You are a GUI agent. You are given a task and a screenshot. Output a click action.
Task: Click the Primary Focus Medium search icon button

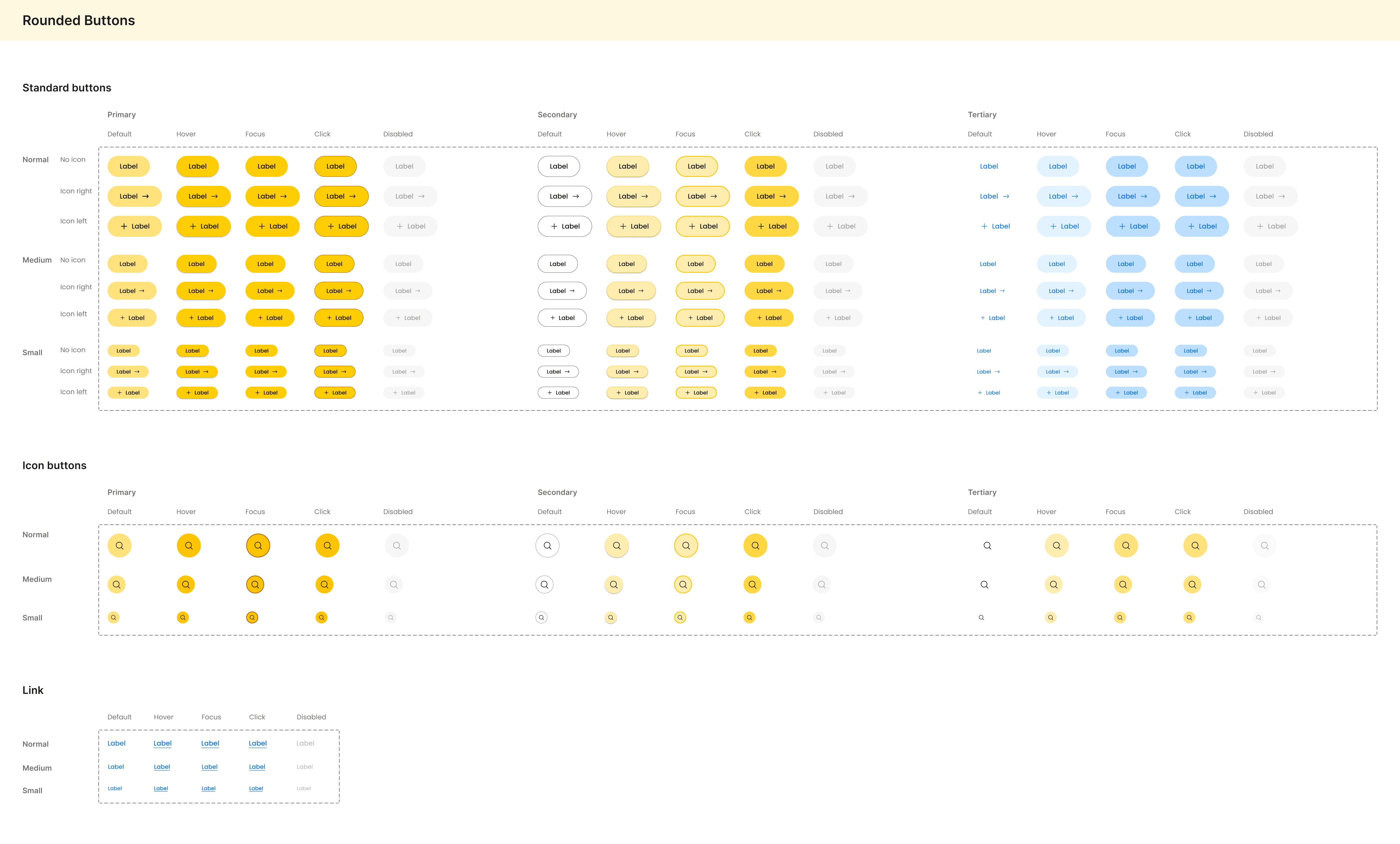coord(255,584)
